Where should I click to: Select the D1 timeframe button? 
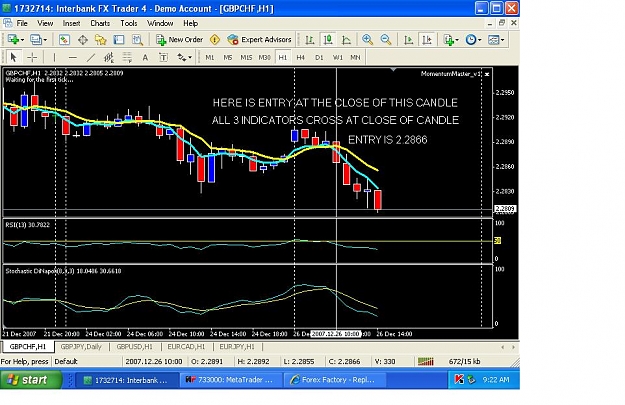[319, 57]
